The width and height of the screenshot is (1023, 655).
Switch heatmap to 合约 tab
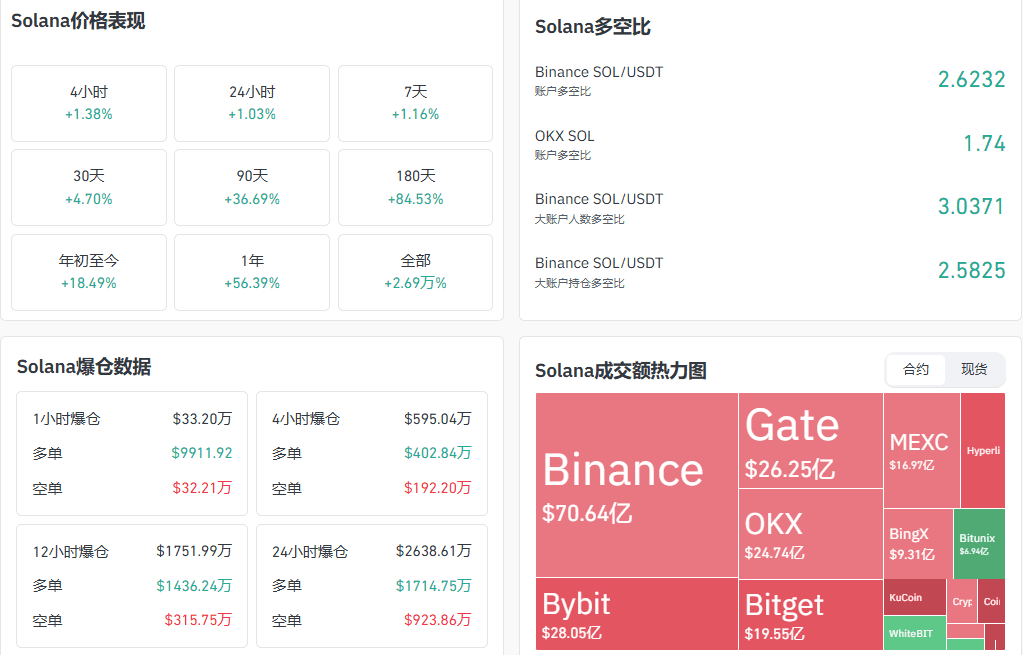[x=915, y=370]
